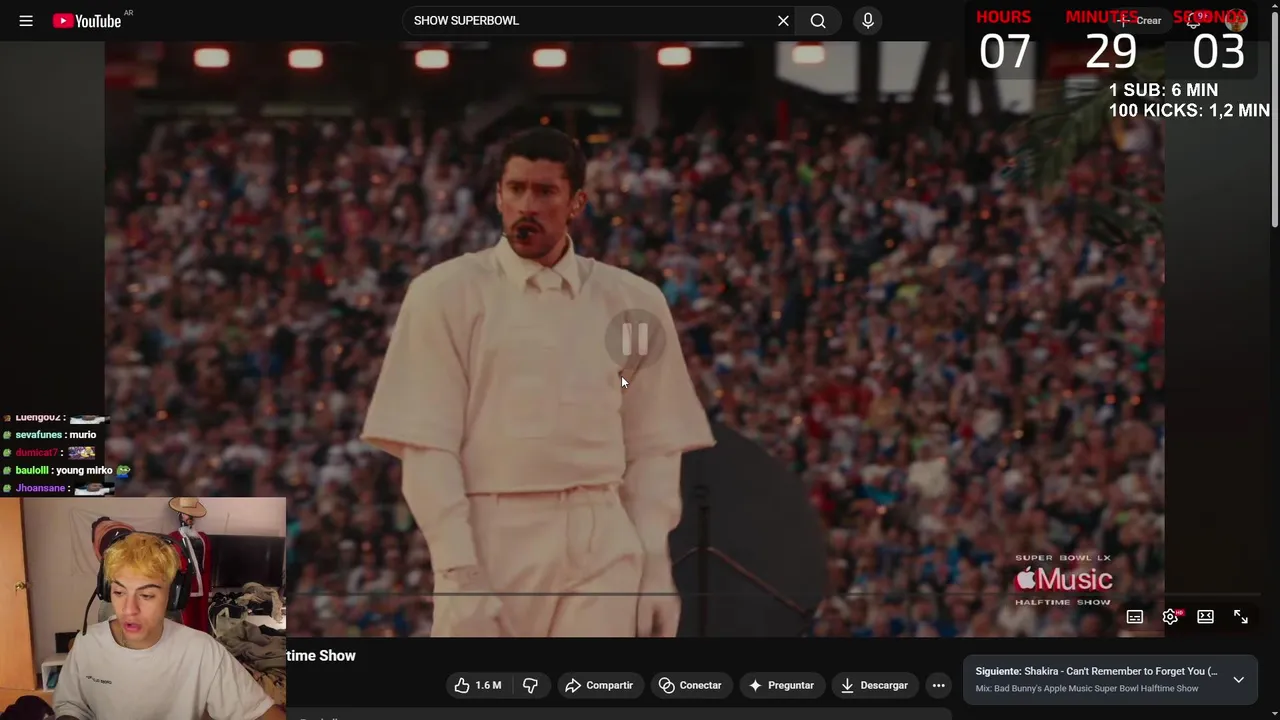Switch to theater mode view

[x=1205, y=617]
